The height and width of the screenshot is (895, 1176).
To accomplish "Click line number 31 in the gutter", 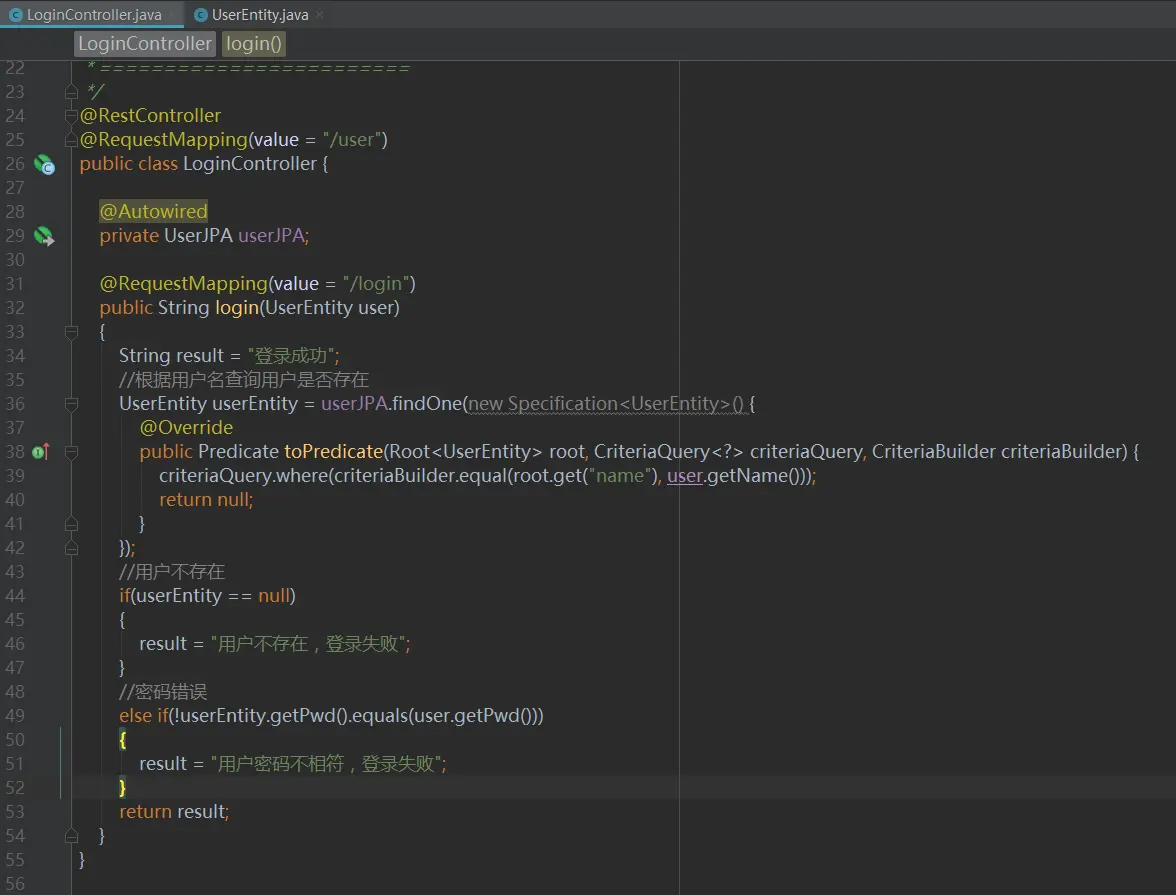I will [x=15, y=284].
